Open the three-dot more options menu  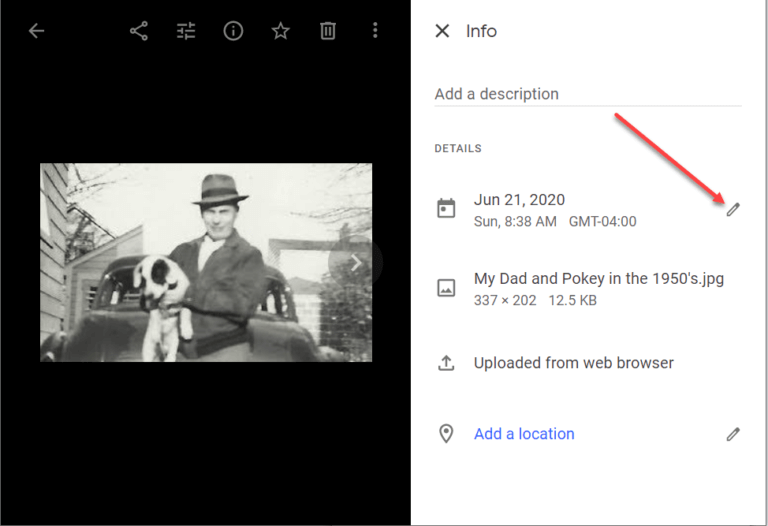(x=375, y=30)
